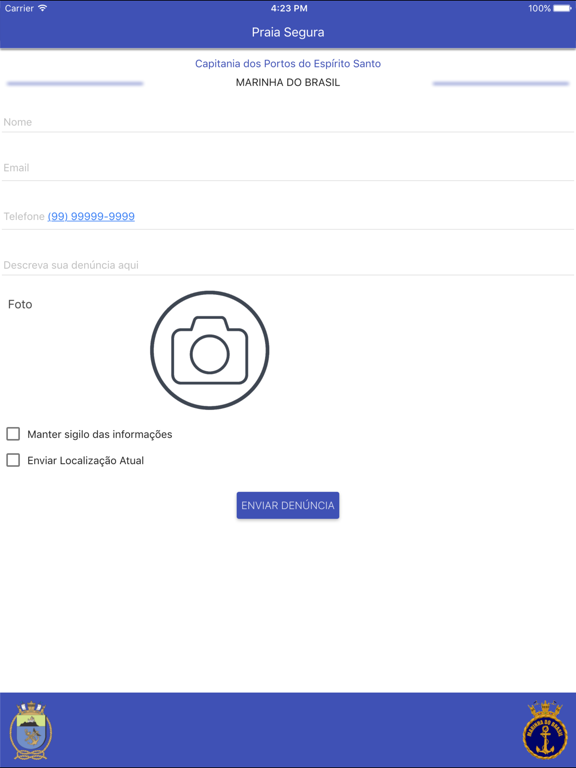Focus the Nome input field
Screen dimensions: 576x768
(x=288, y=122)
